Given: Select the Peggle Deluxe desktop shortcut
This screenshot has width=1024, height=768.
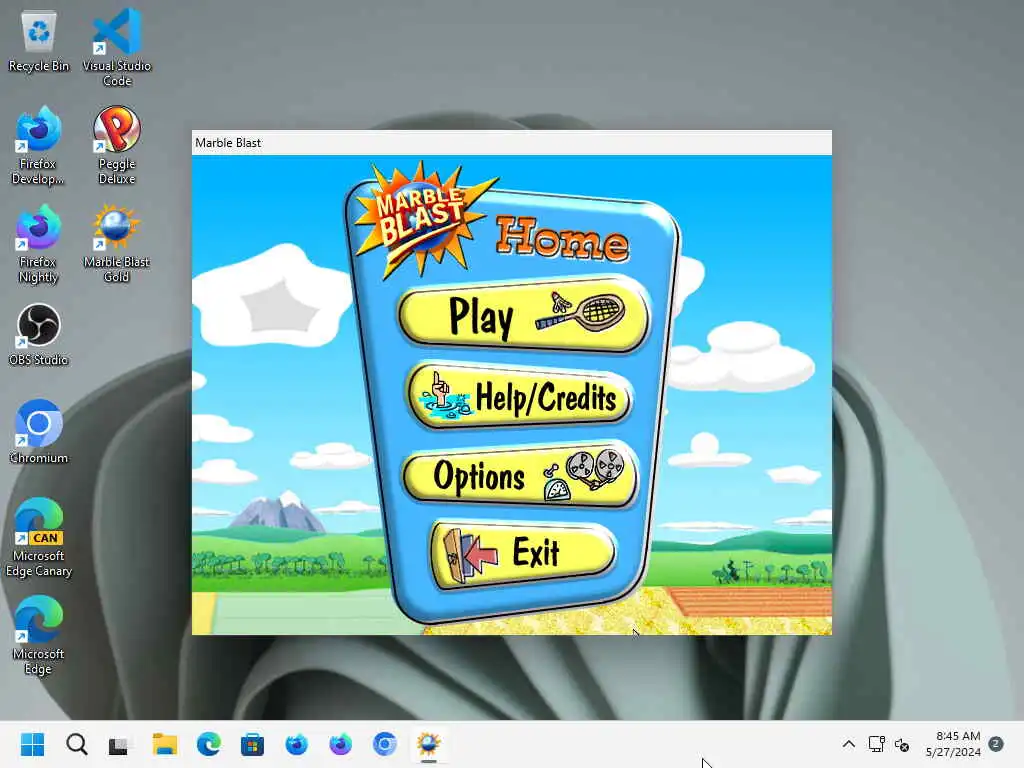Looking at the screenshot, I should pyautogui.click(x=117, y=146).
